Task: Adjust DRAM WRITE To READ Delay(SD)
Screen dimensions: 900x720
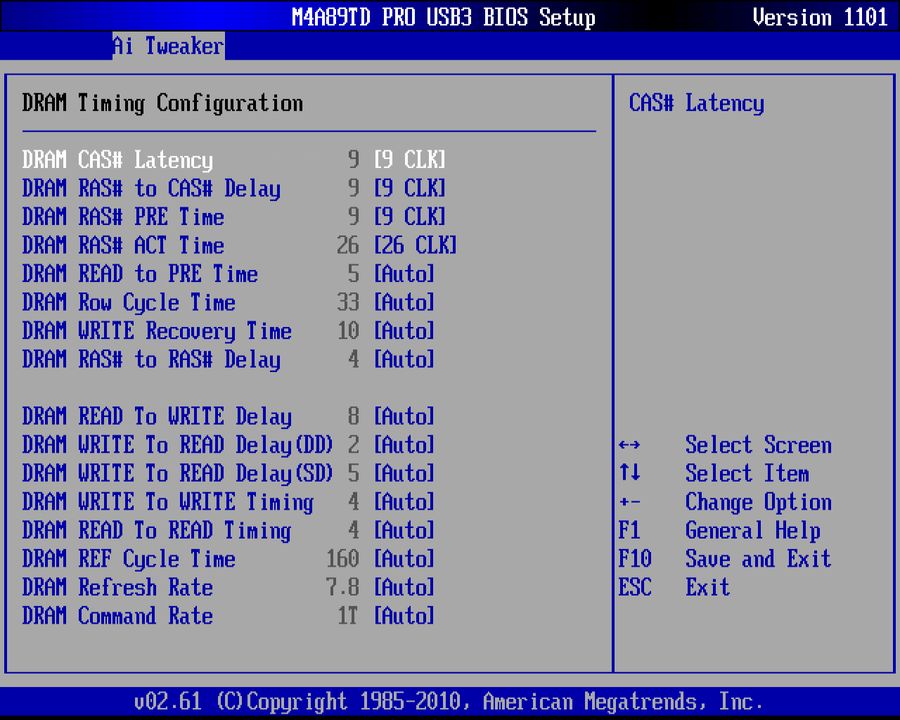Action: pyautogui.click(x=404, y=473)
